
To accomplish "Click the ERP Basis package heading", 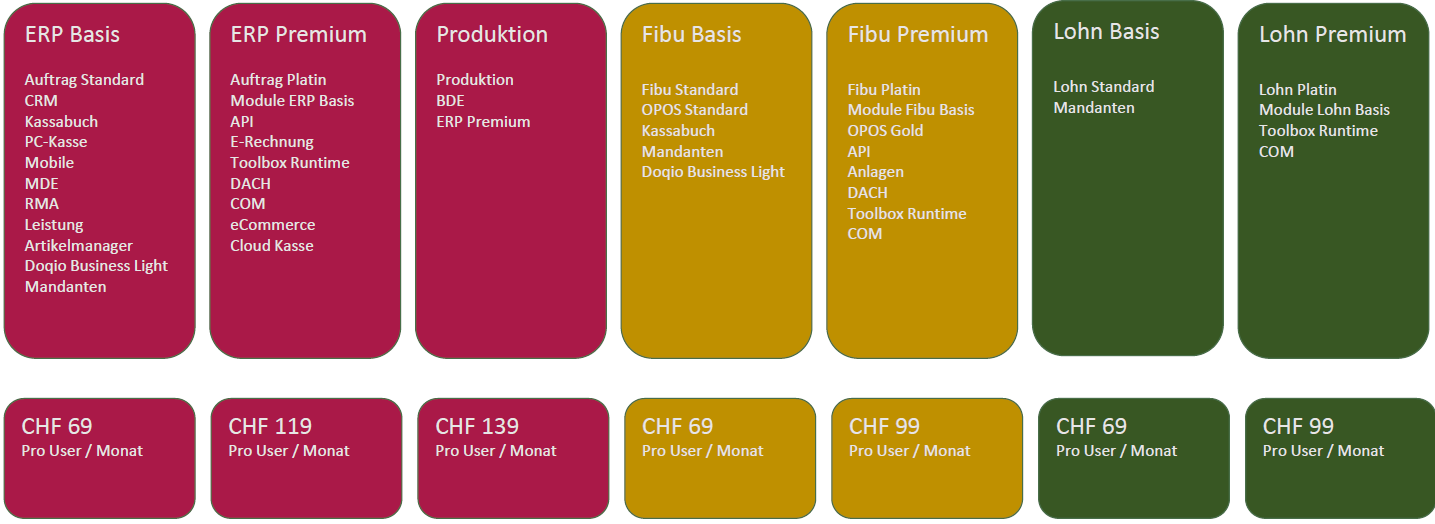I will pos(72,34).
